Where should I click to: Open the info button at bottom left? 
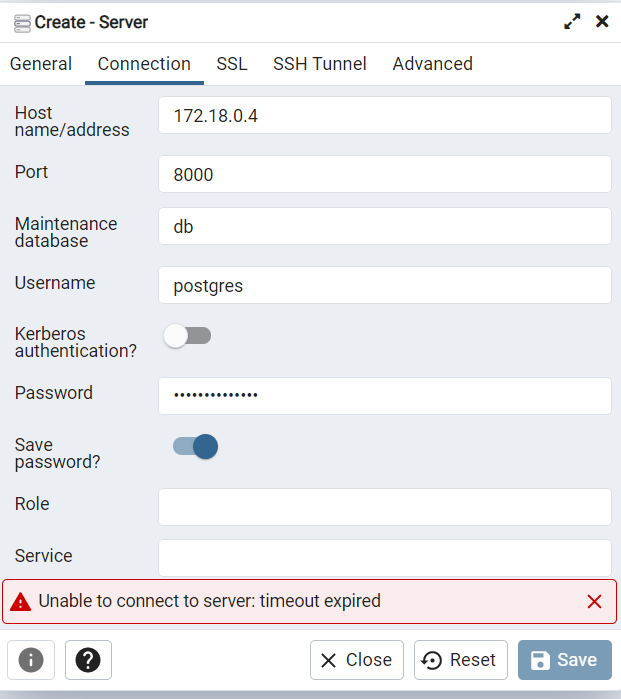(x=31, y=660)
